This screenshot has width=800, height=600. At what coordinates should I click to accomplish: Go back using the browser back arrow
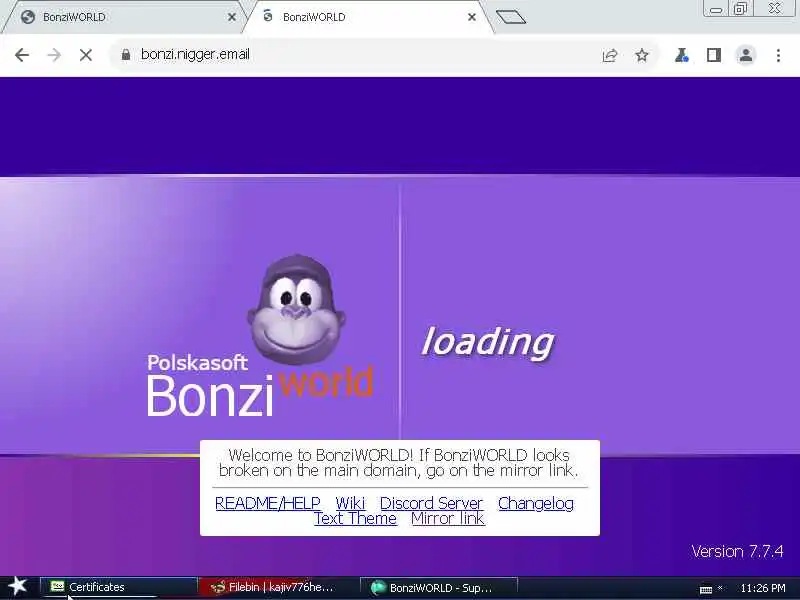tap(21, 55)
